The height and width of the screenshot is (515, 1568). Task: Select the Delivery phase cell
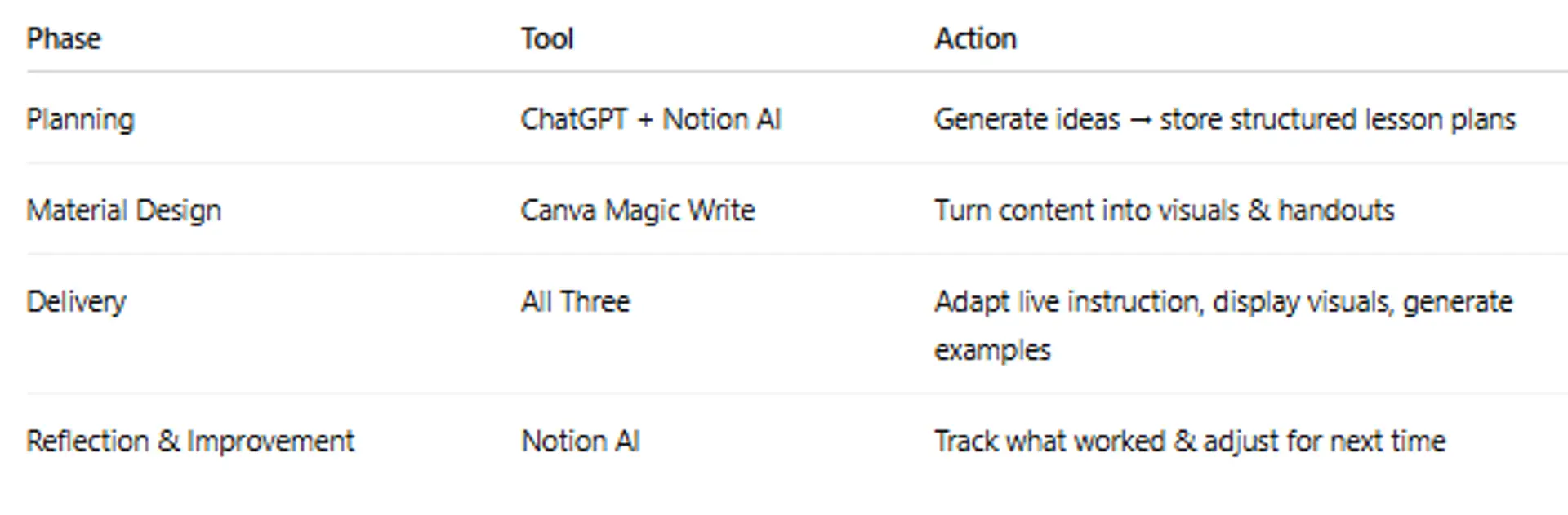[76, 302]
